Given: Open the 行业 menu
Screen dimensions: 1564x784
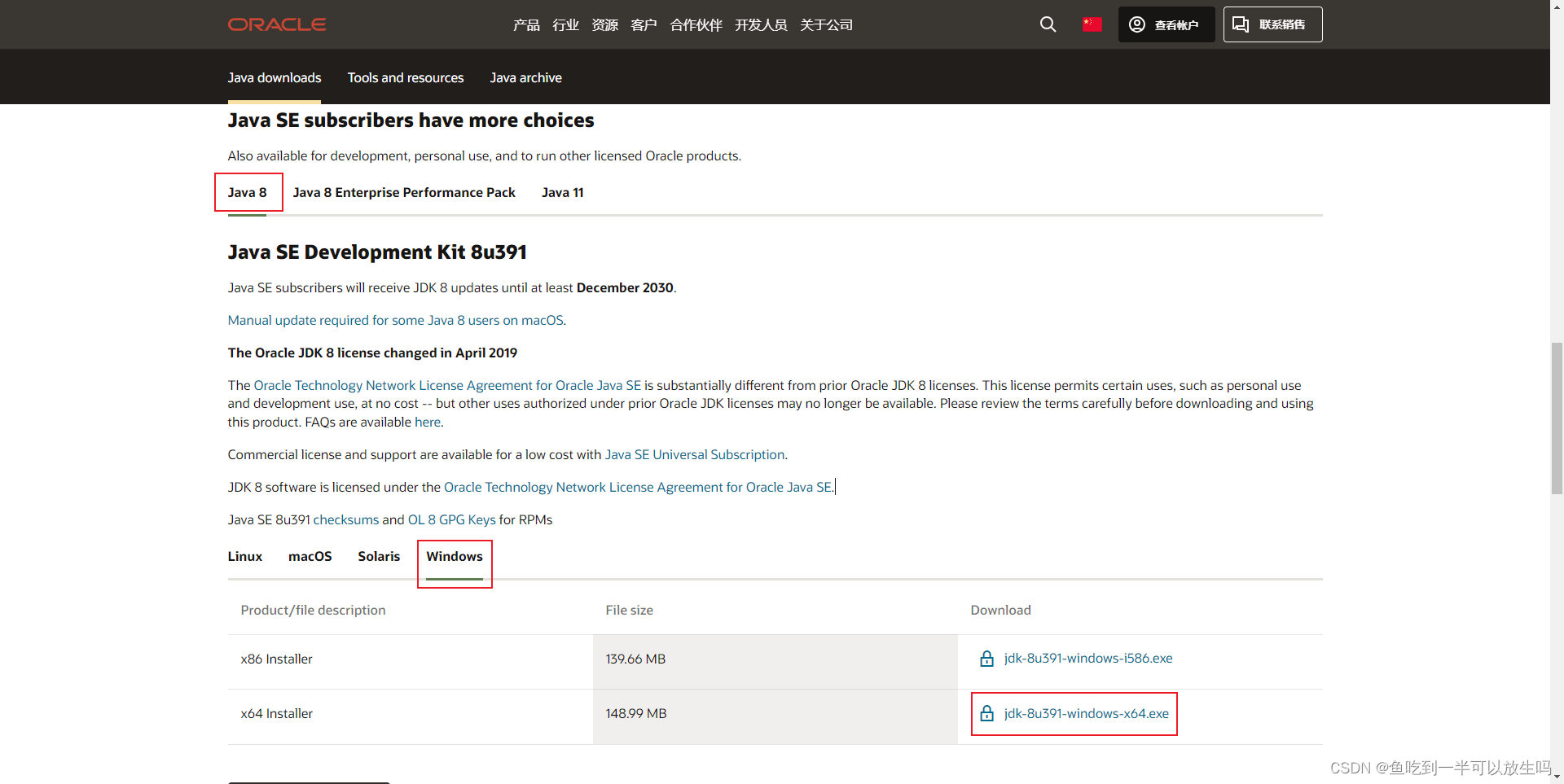Looking at the screenshot, I should coord(565,25).
